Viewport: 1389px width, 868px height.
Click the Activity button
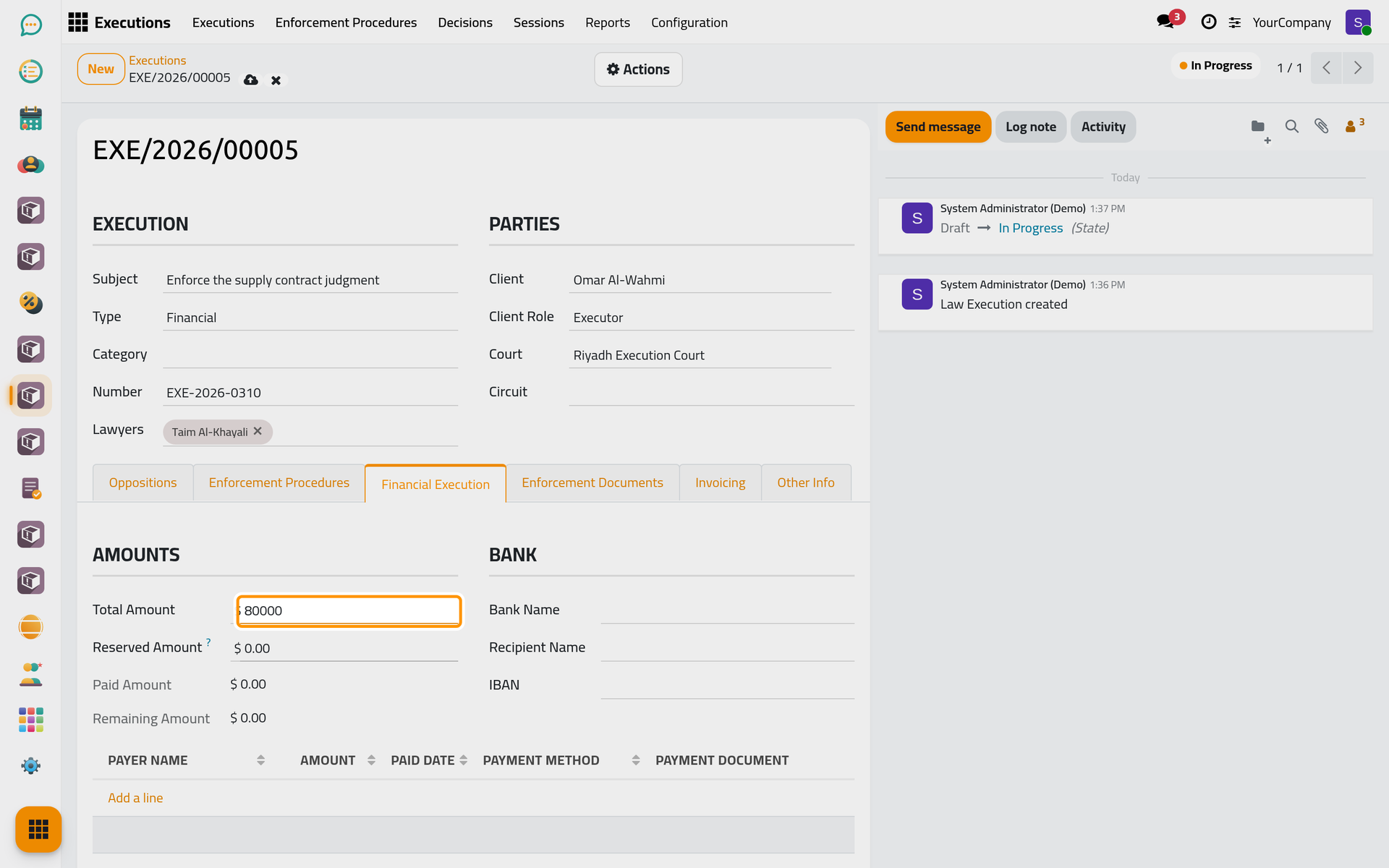click(1103, 127)
